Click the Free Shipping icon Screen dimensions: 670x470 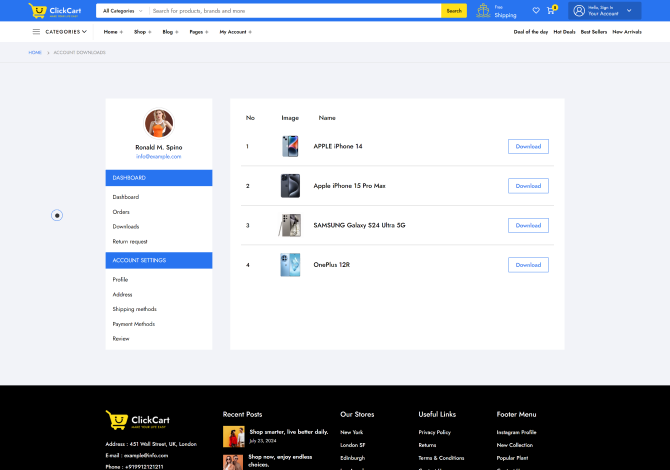click(x=484, y=11)
